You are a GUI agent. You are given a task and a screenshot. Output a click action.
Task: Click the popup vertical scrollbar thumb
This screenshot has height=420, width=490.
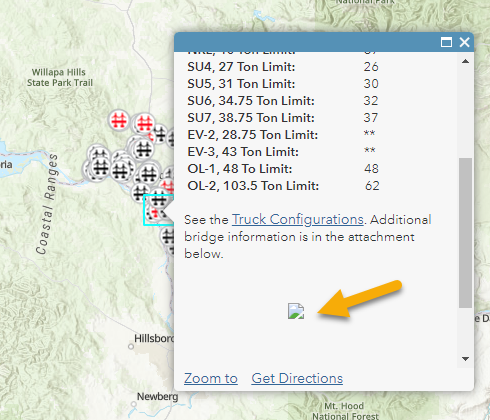(x=465, y=233)
